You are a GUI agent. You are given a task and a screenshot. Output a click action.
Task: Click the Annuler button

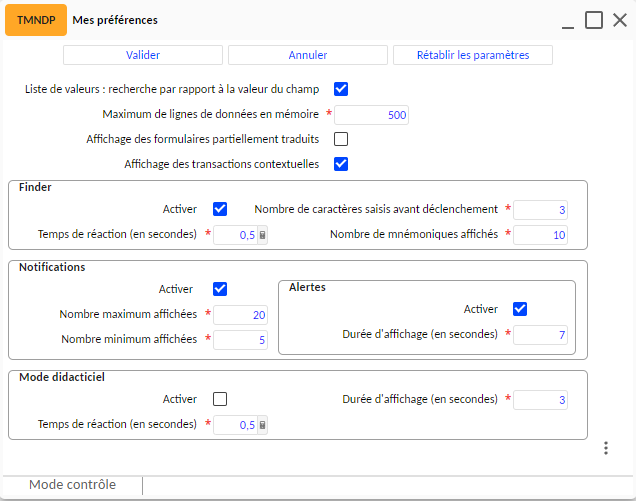point(308,55)
